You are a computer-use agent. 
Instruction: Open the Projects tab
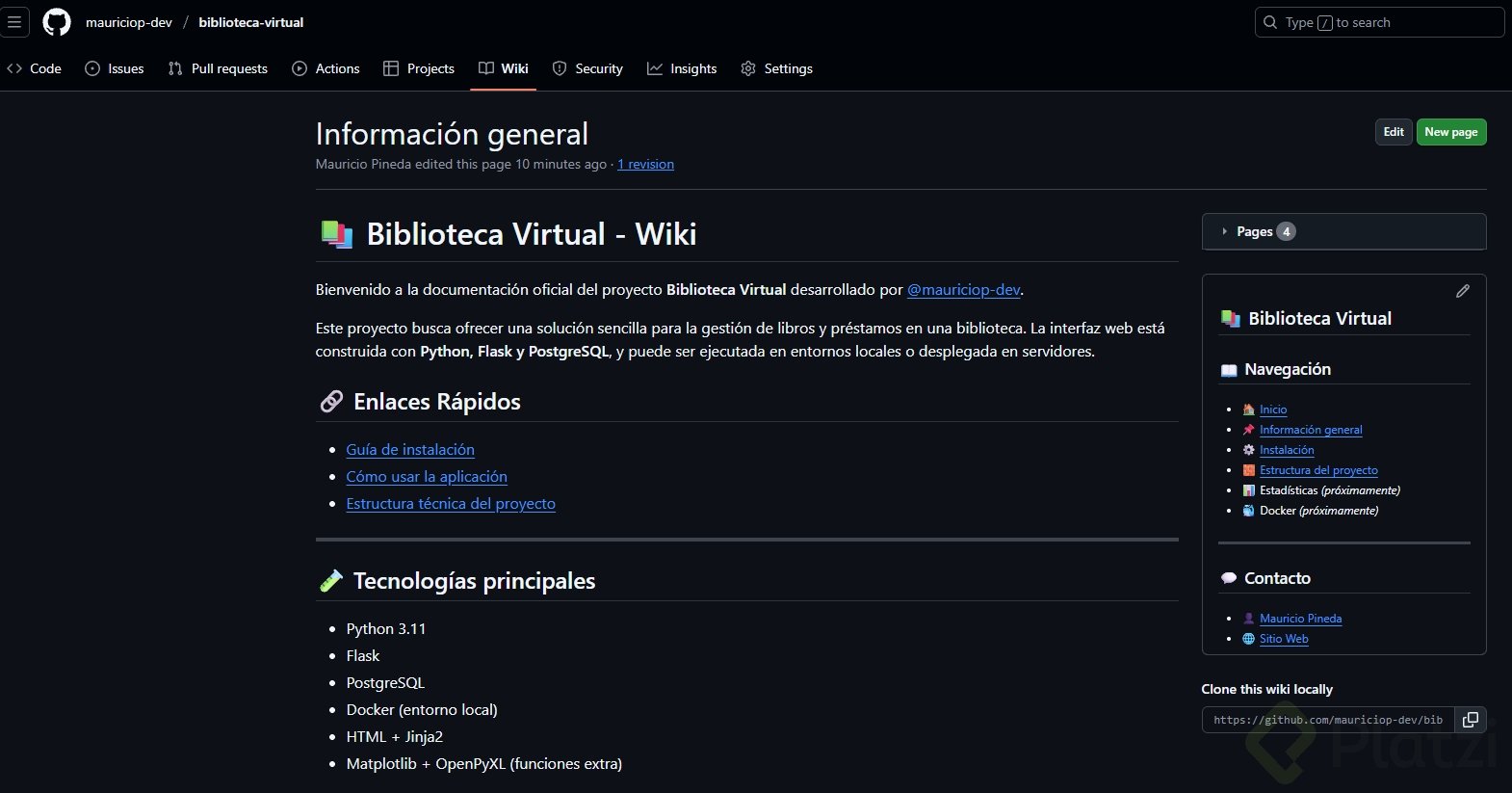tap(419, 68)
